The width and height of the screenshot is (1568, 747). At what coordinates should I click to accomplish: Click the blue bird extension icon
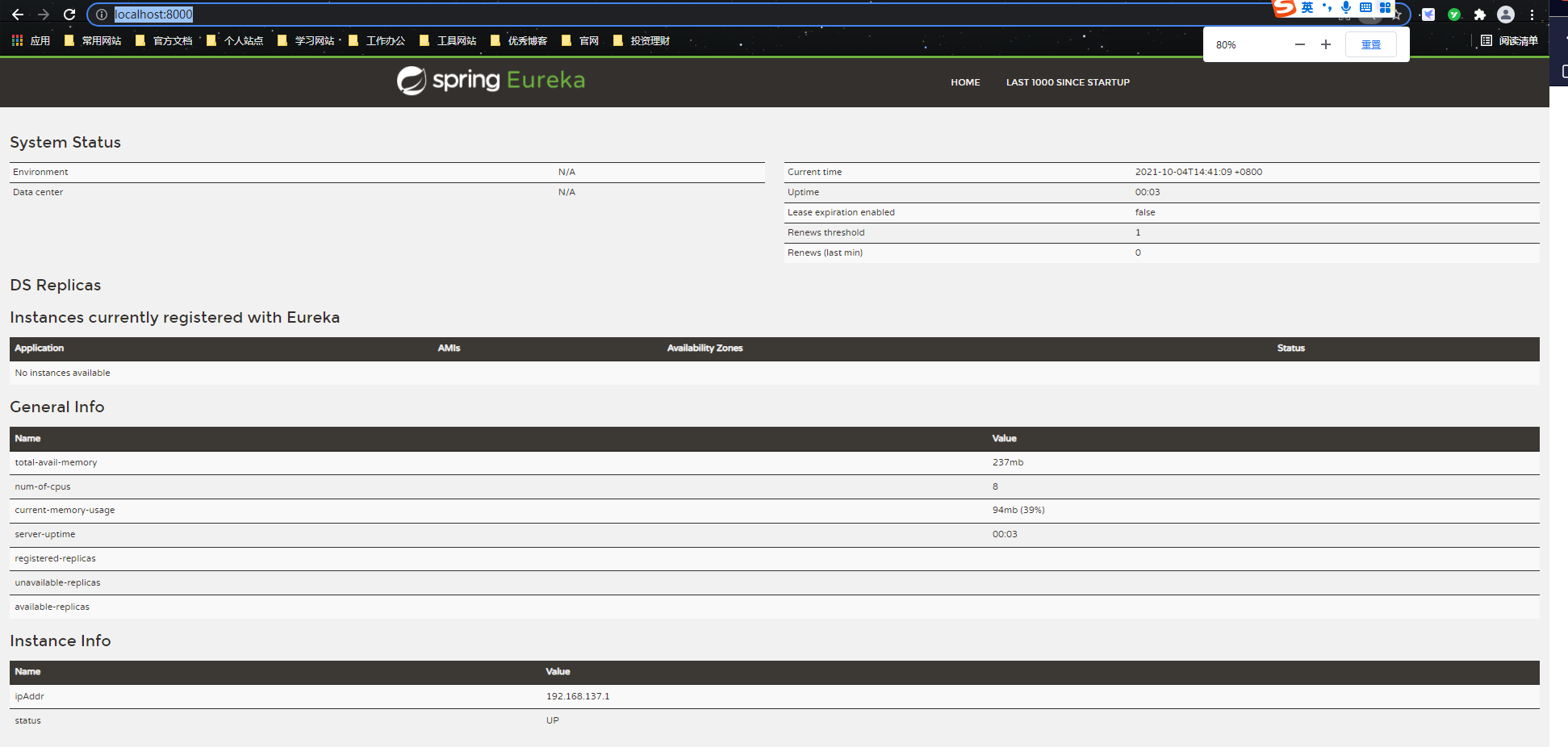pos(1428,15)
